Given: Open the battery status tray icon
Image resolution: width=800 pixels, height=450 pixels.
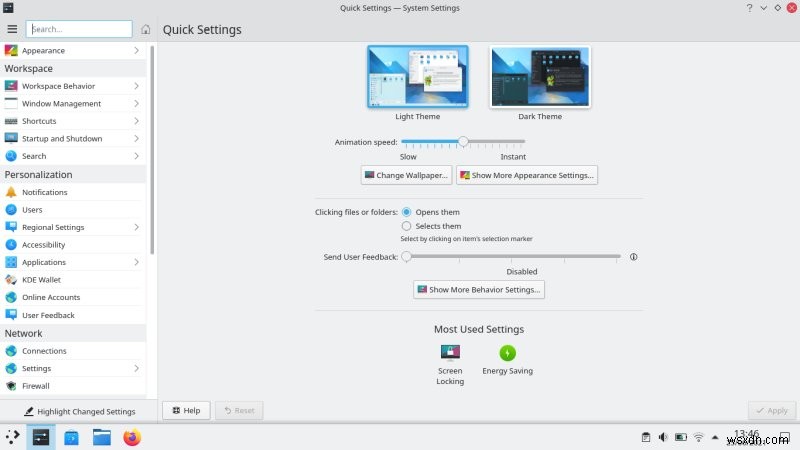Looking at the screenshot, I should click(681, 437).
